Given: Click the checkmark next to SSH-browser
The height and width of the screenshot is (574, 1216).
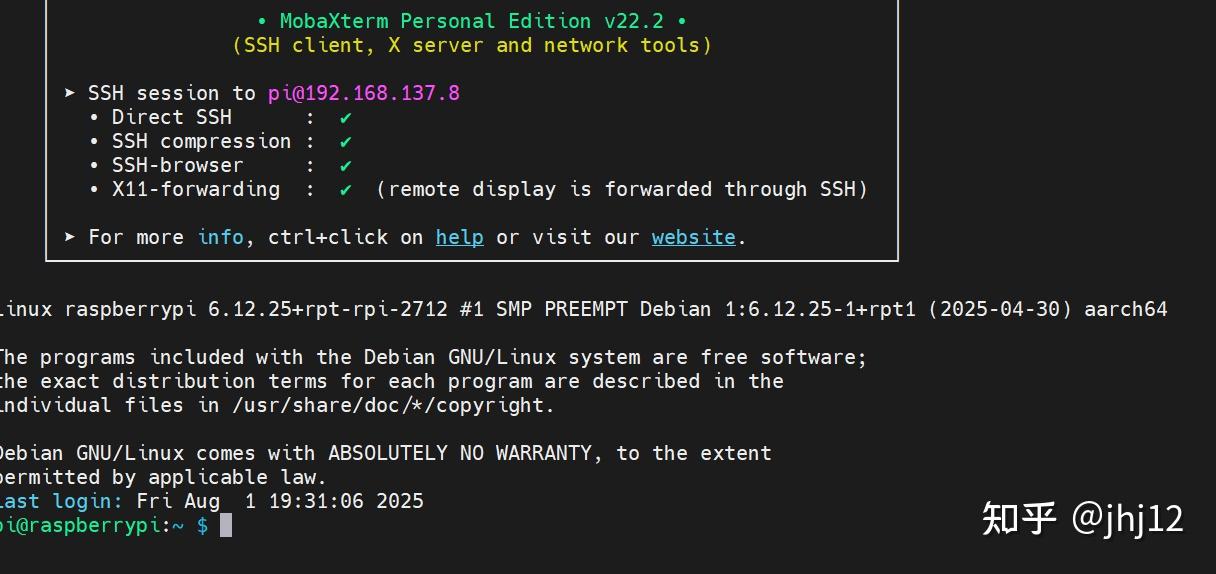Looking at the screenshot, I should (346, 165).
